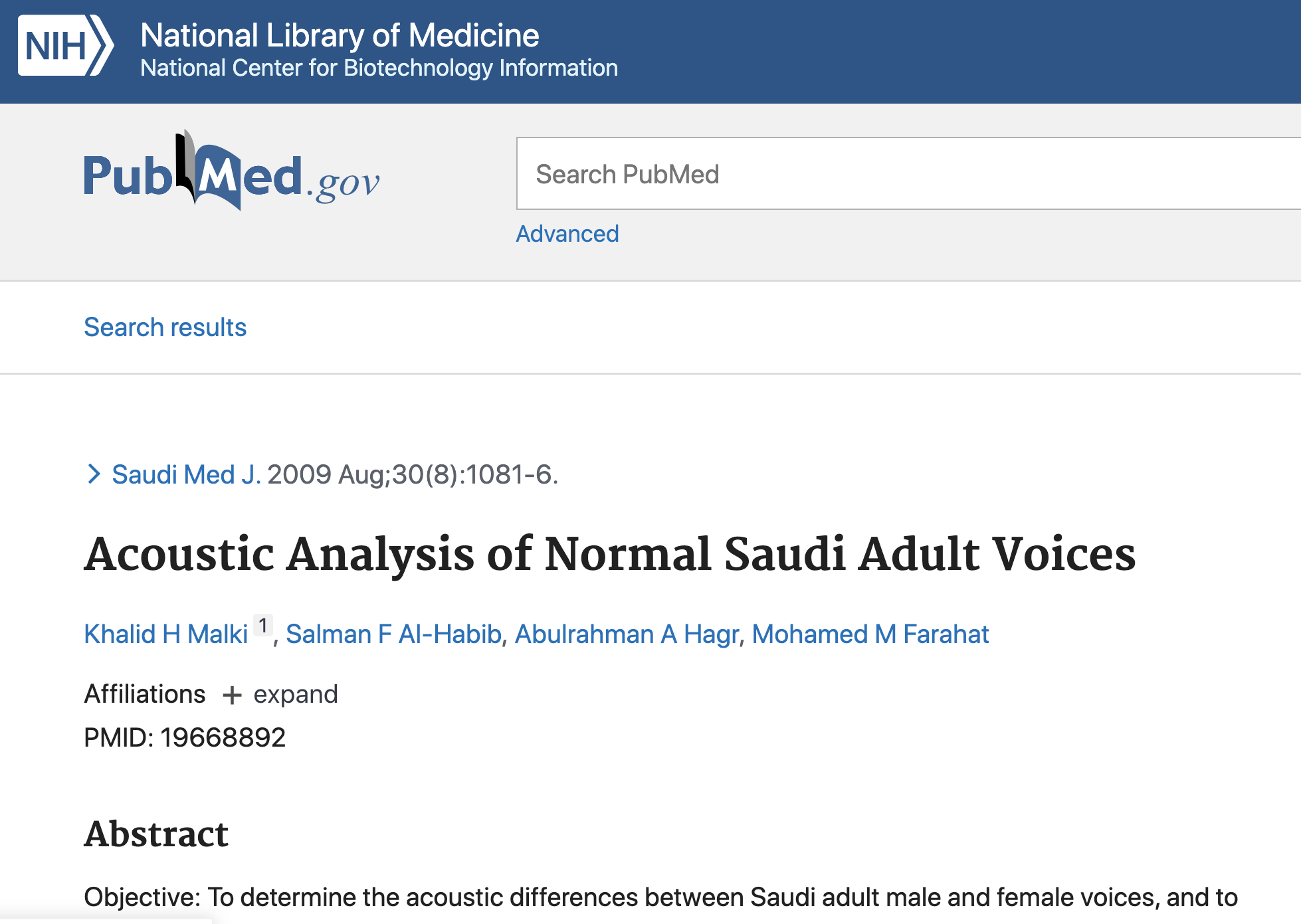Open author Khalid H Malki
This screenshot has height=924, width=1301.
(x=166, y=634)
